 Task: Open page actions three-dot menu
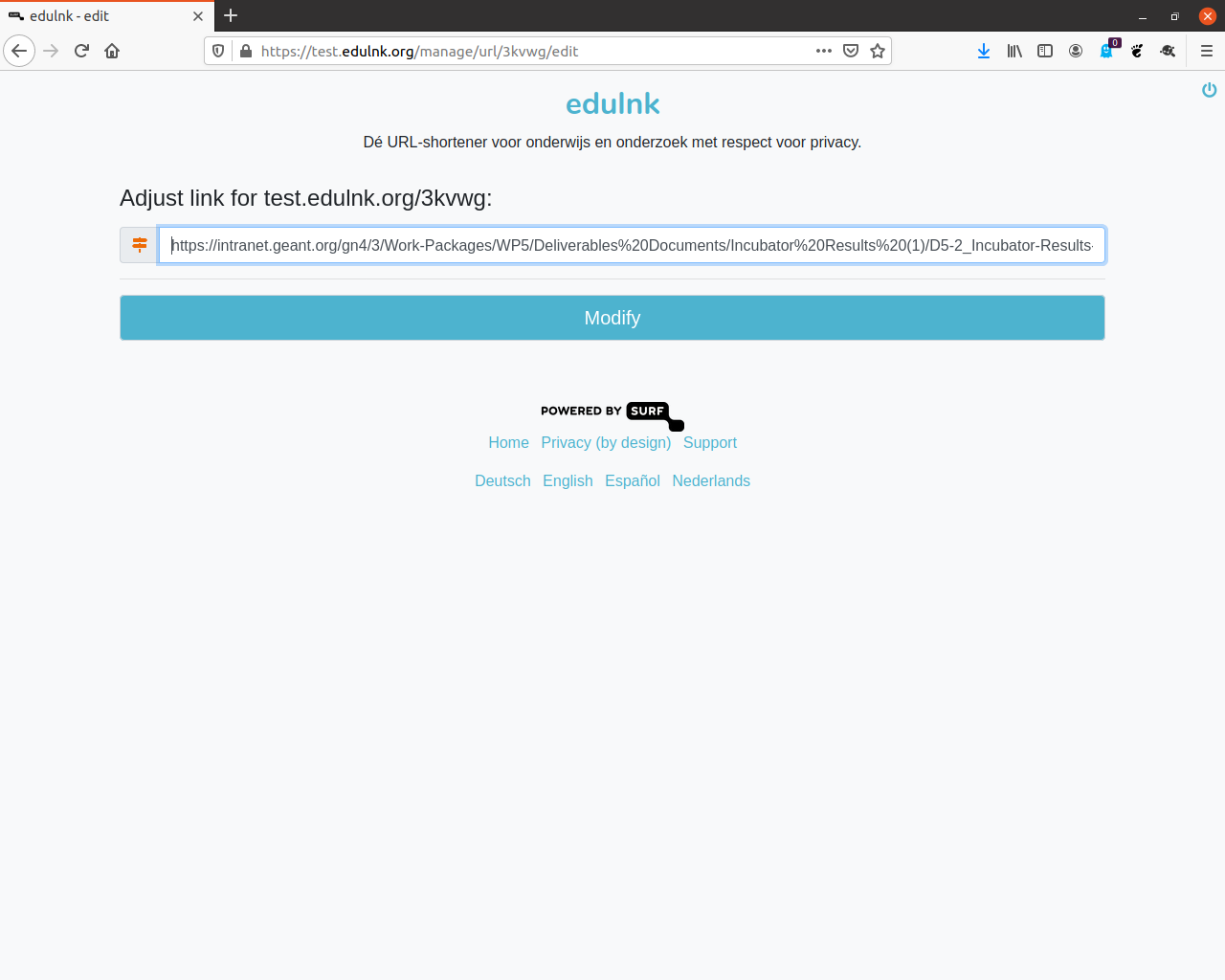coord(824,51)
